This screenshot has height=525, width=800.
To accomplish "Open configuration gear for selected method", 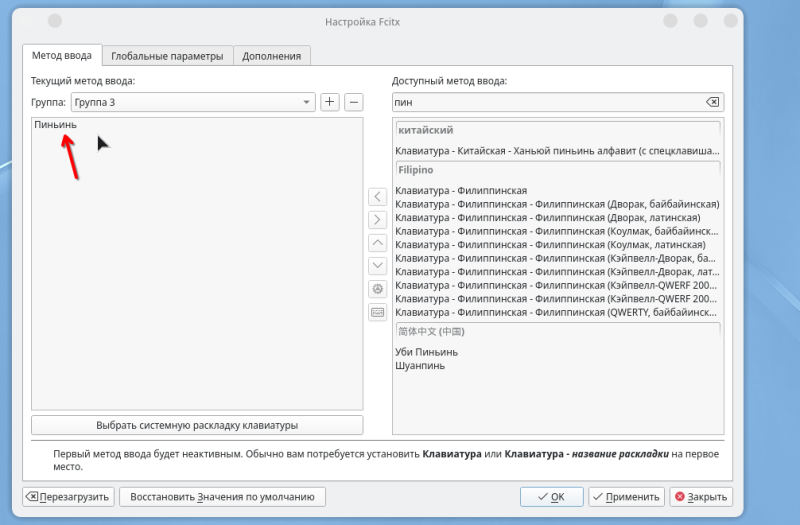I will (377, 289).
